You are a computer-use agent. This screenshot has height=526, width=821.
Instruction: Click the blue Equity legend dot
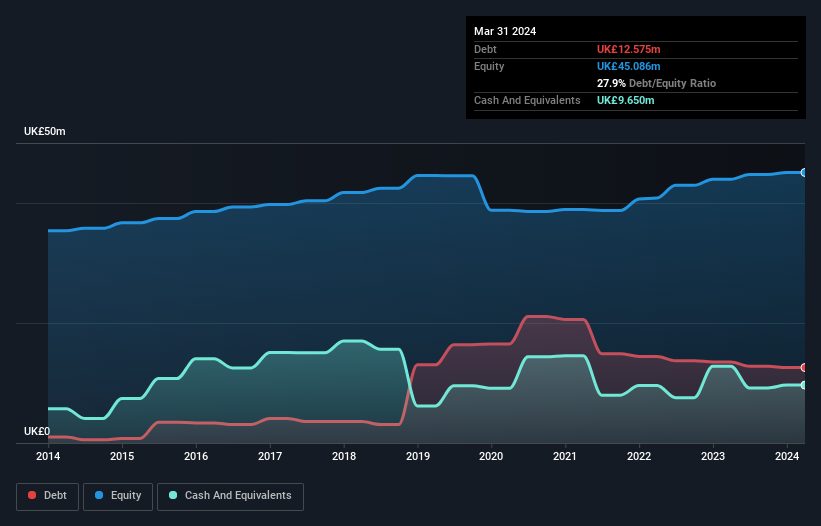click(x=99, y=495)
